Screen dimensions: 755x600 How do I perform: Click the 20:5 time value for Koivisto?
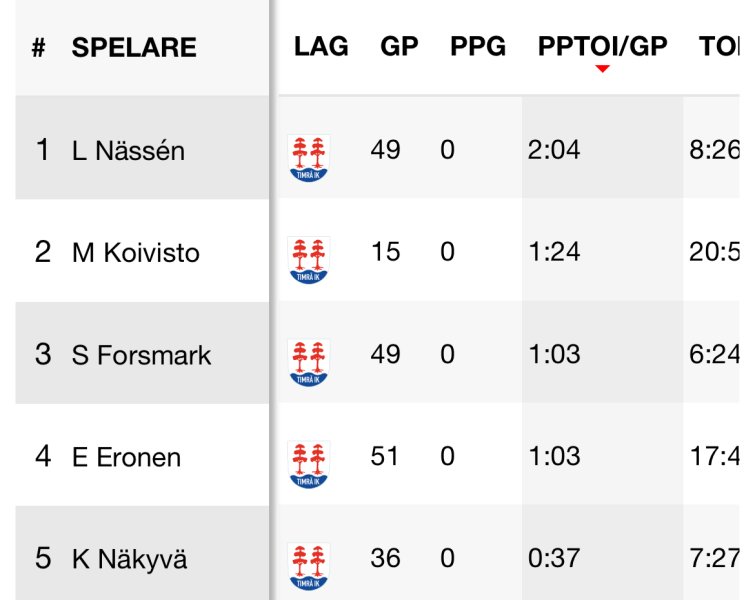(714, 252)
